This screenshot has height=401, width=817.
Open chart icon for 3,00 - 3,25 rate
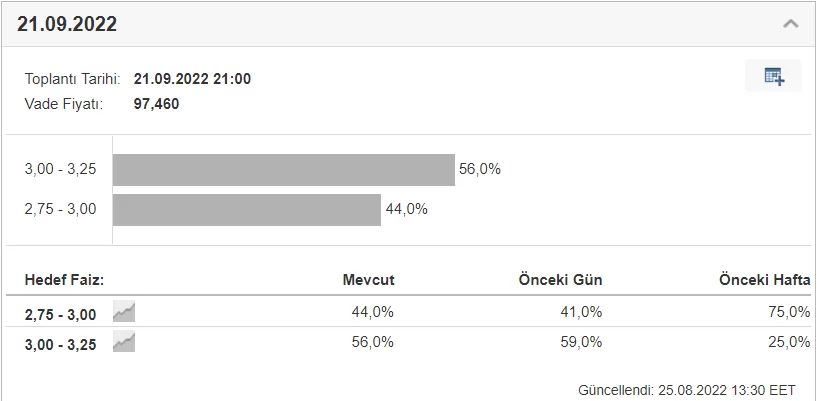click(124, 342)
